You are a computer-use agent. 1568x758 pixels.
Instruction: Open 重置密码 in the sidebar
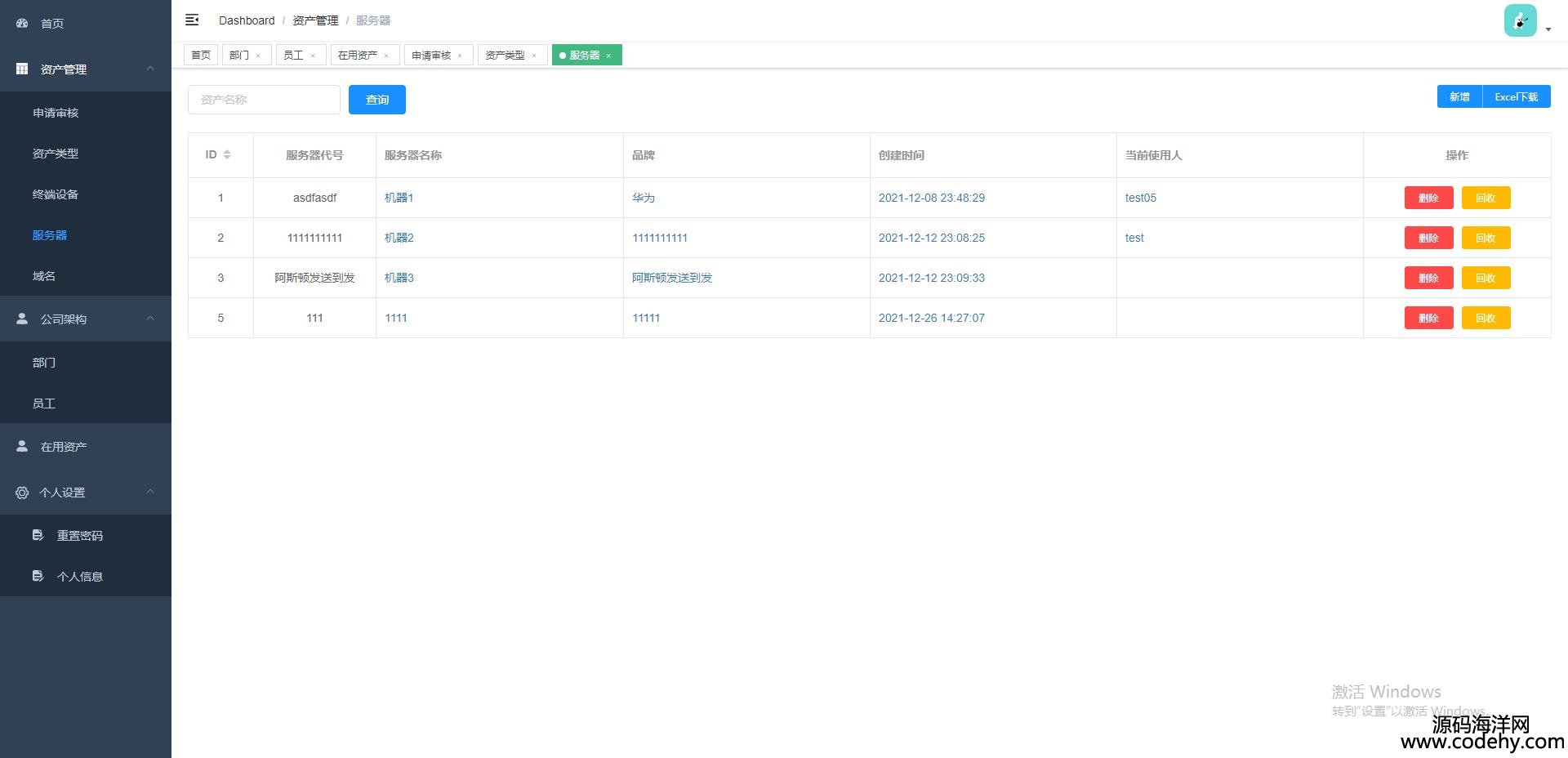[x=79, y=536]
